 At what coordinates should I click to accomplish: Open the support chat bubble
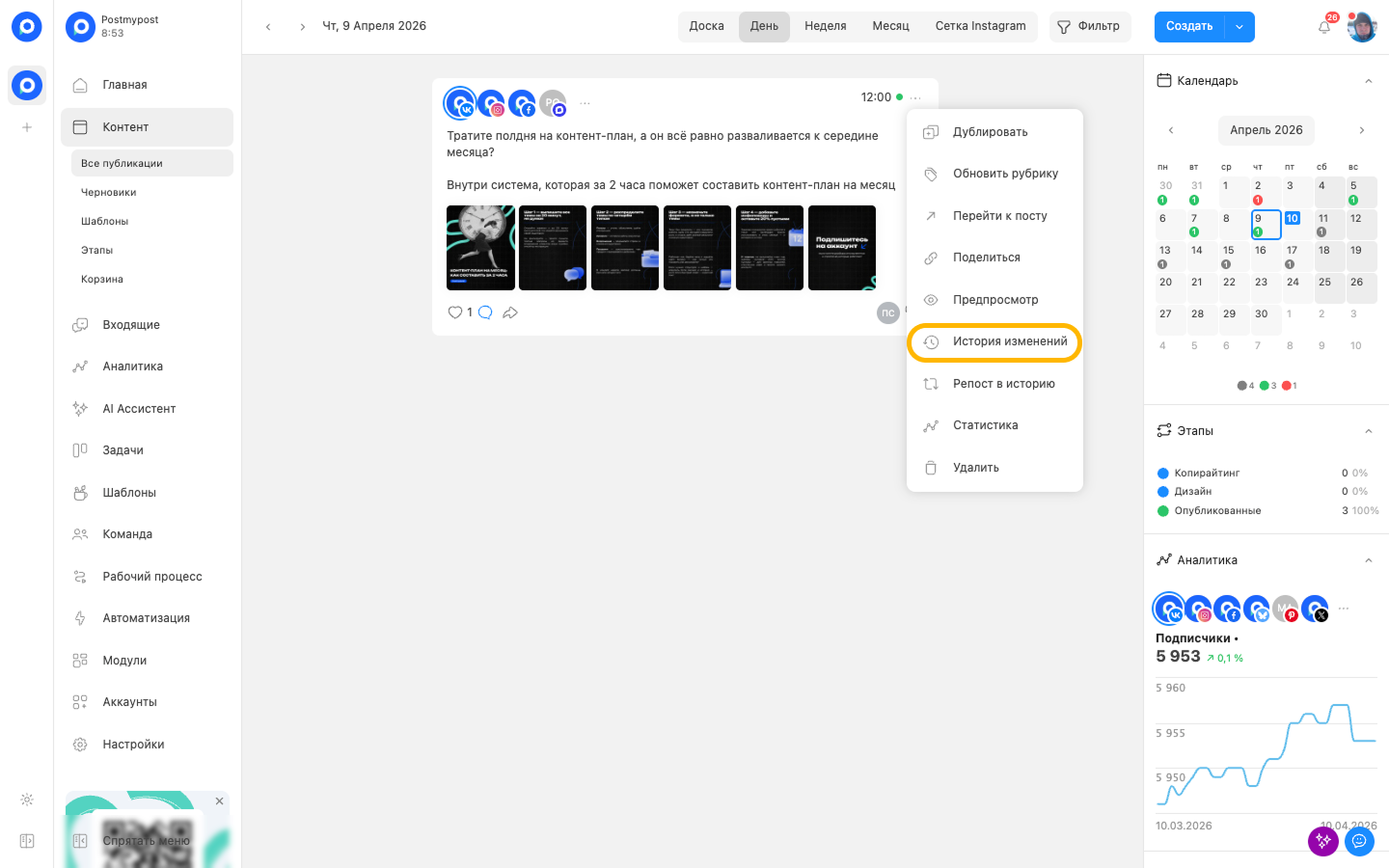[1359, 841]
